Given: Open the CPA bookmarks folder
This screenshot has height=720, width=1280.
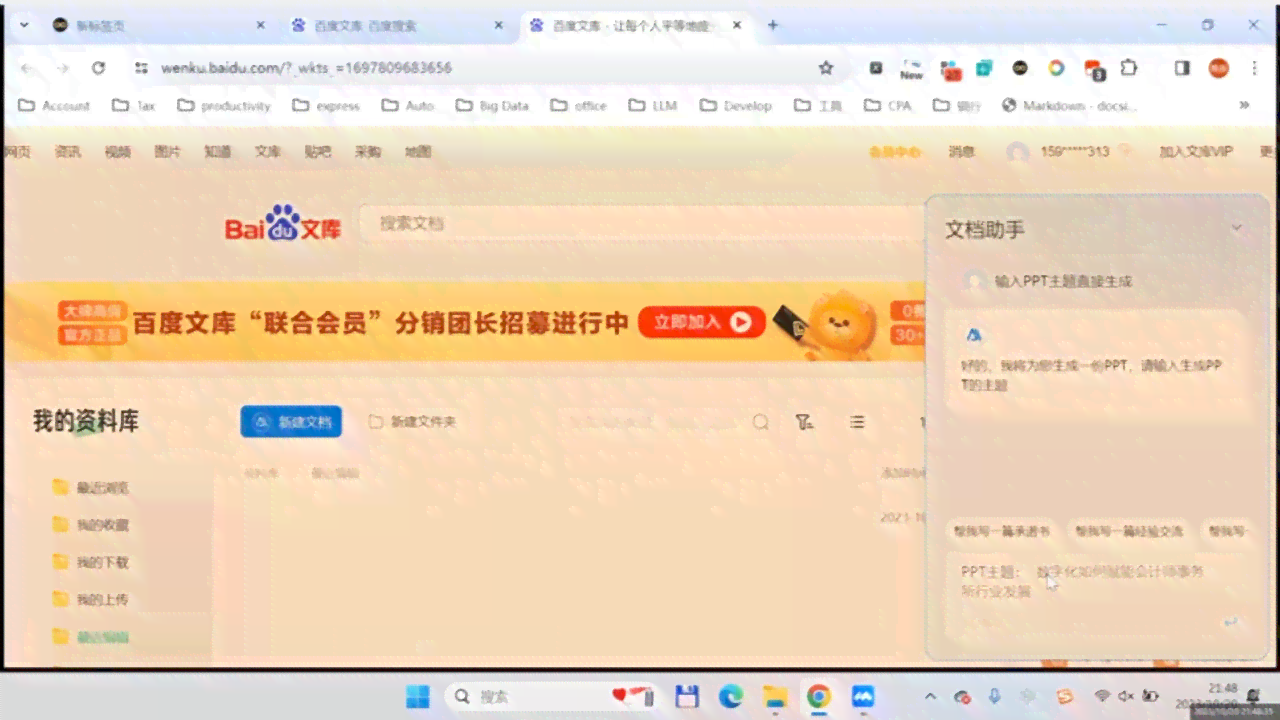Looking at the screenshot, I should [x=887, y=105].
